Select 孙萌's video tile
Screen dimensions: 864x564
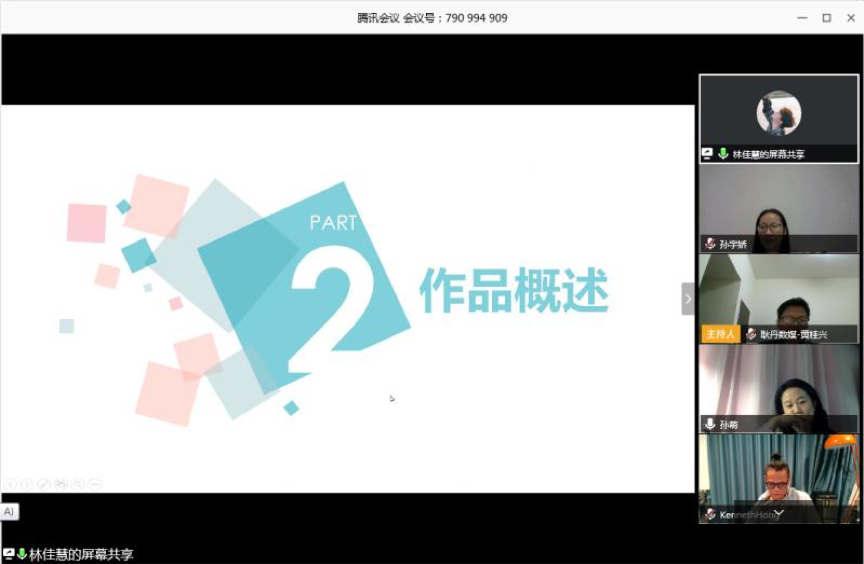coord(778,383)
